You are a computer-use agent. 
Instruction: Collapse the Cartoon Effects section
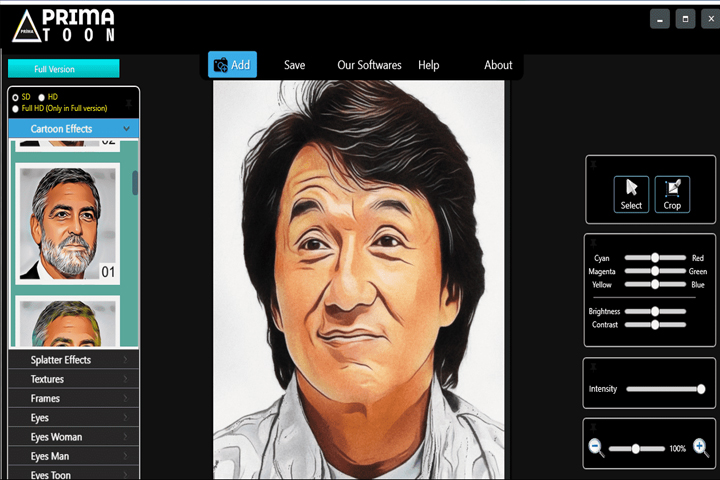coord(73,129)
